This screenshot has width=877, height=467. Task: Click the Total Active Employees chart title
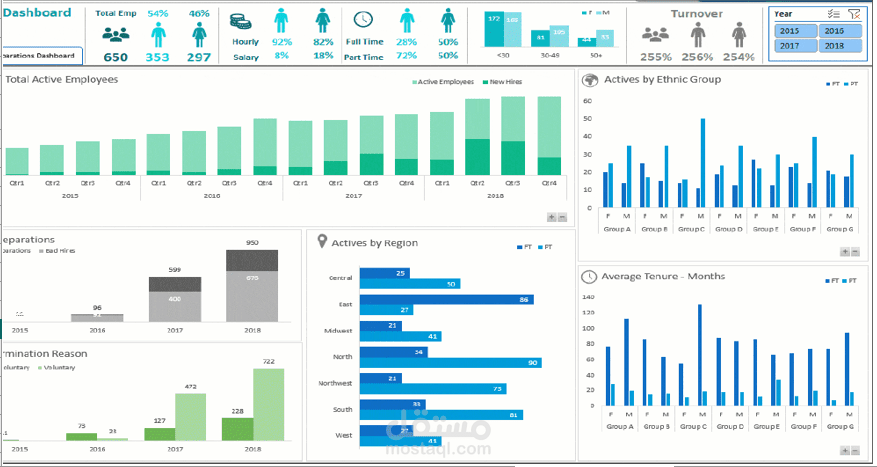click(62, 79)
